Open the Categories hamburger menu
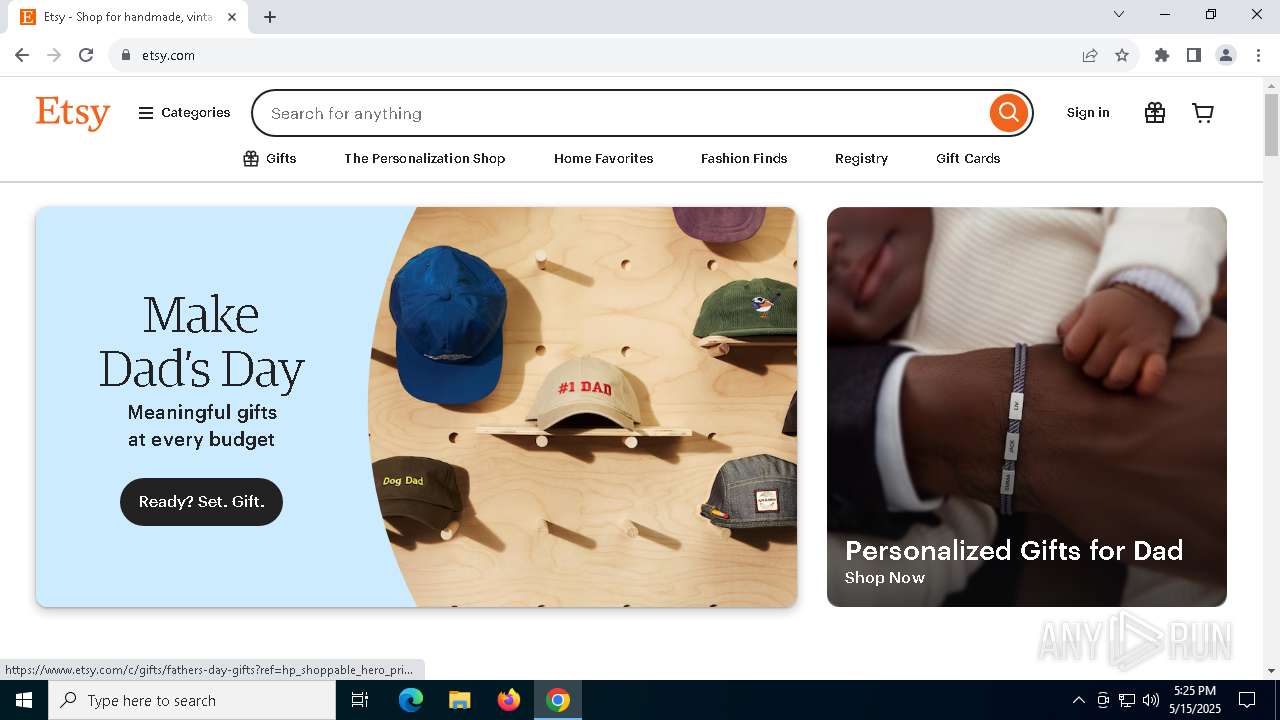Viewport: 1280px width, 720px height. (184, 113)
